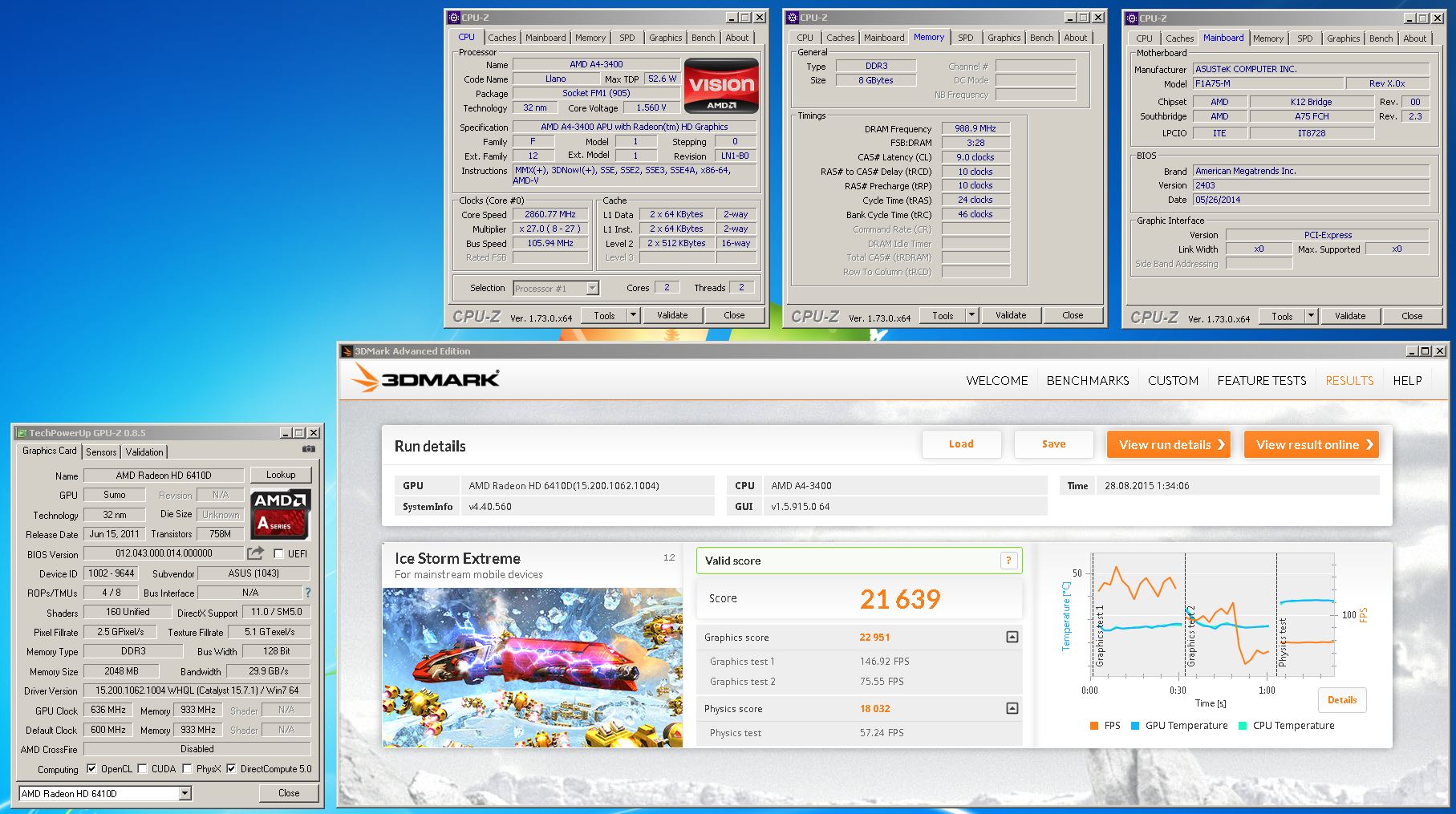Click the CPU-Z Memory window title icon
1456x814 pixels.
pyautogui.click(x=793, y=18)
